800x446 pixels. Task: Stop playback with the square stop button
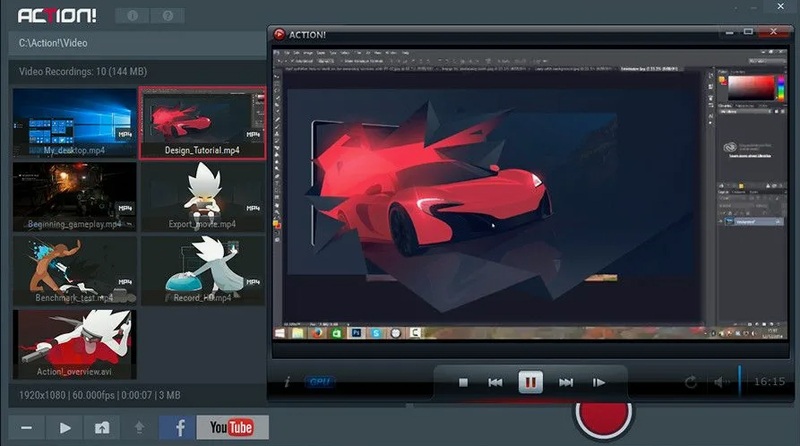pyautogui.click(x=463, y=382)
